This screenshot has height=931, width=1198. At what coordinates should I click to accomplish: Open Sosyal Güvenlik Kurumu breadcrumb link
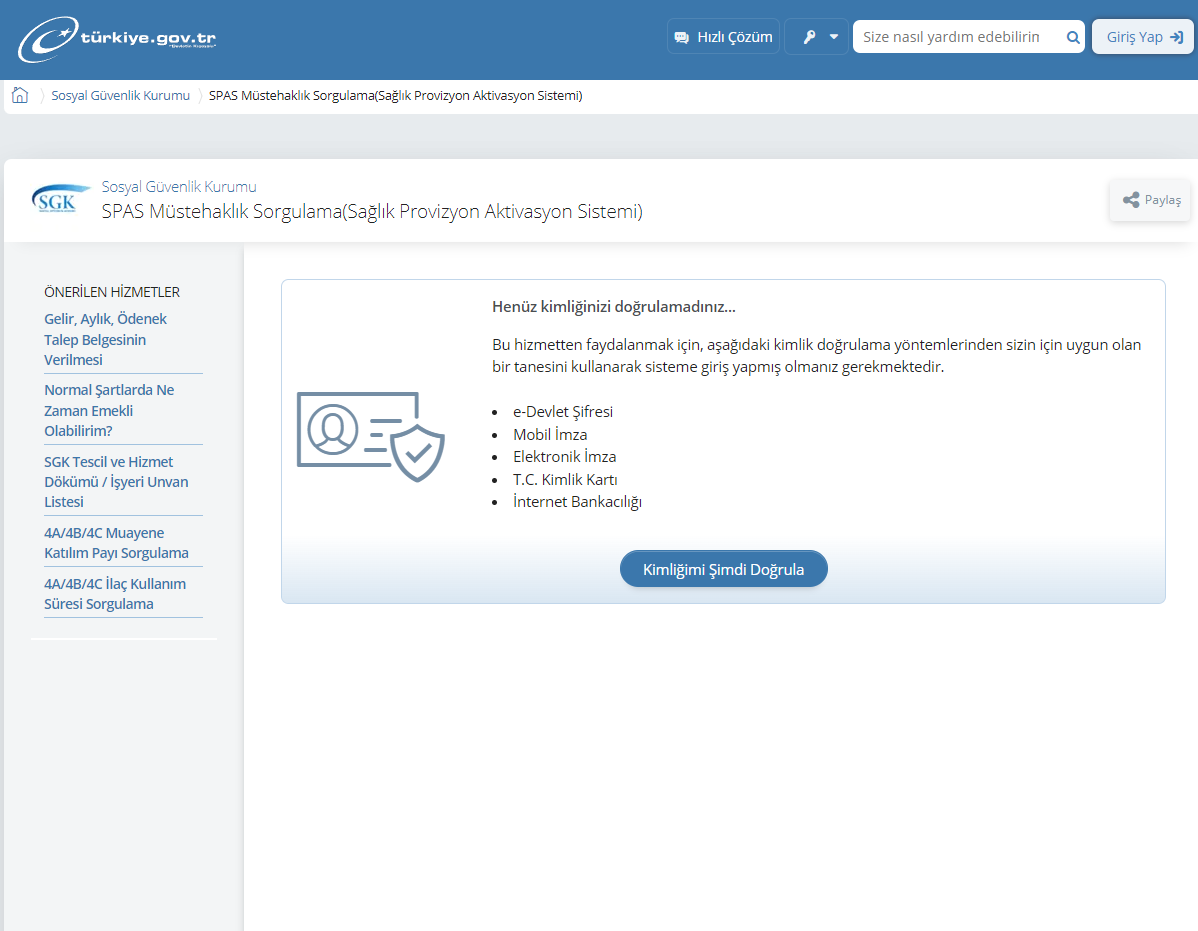click(x=121, y=95)
